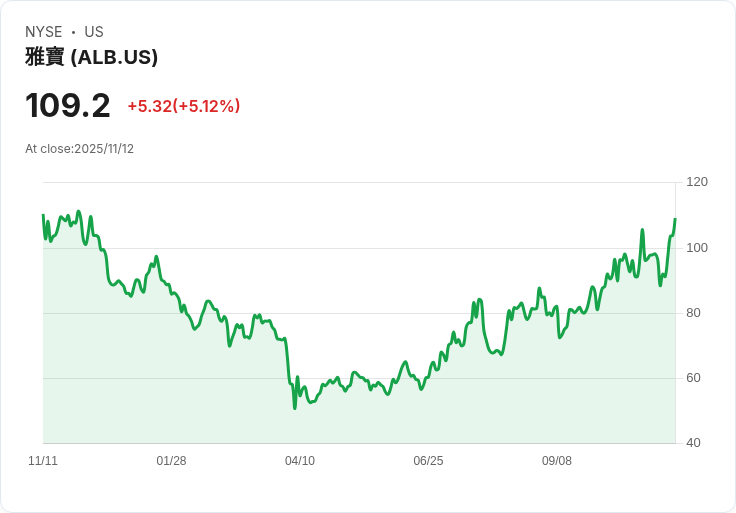This screenshot has width=736, height=513.
Task: Click the green shaded area under the chart line
Action: point(360,420)
